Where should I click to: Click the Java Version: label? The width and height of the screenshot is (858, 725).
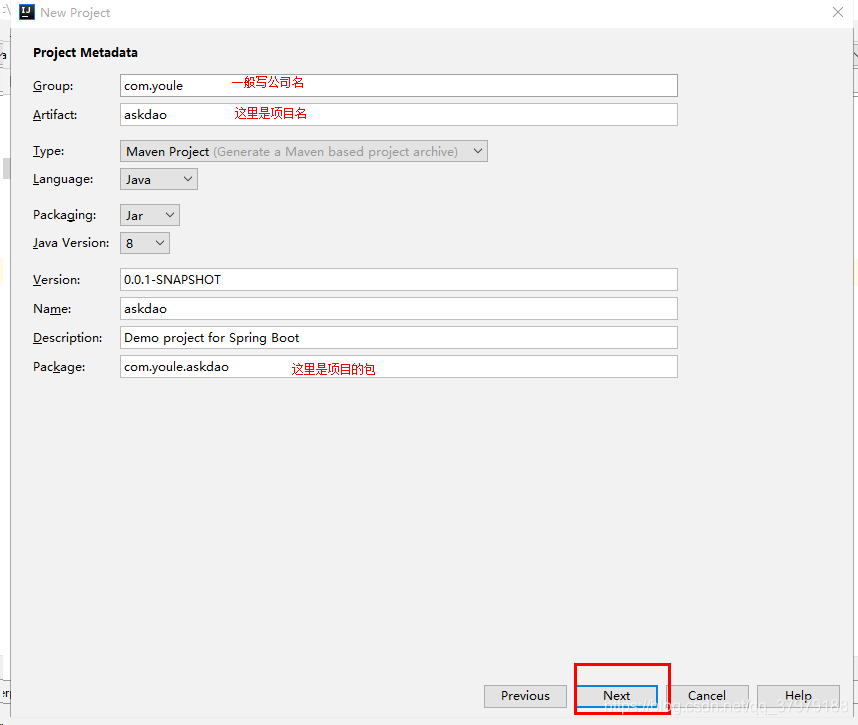point(71,243)
